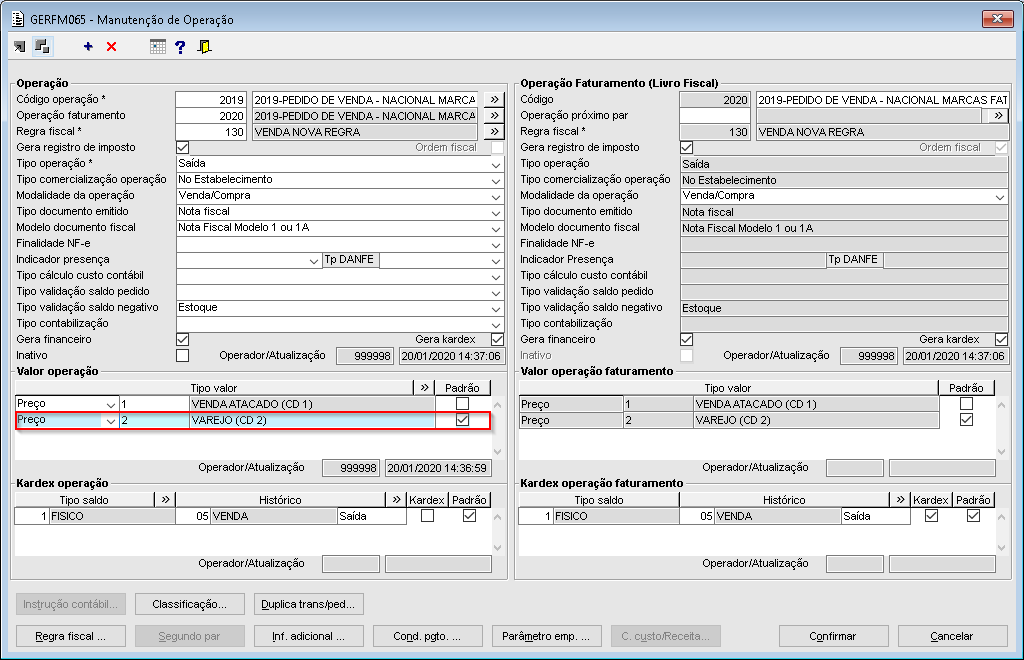The height and width of the screenshot is (660, 1024).
Task: Close the GERFM065 window
Action: (997, 19)
